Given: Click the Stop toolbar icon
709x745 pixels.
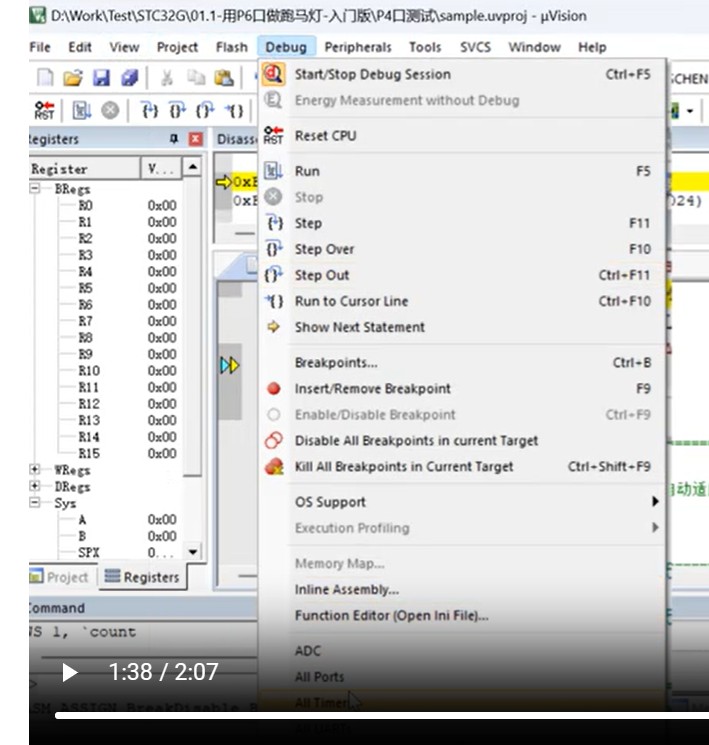Looking at the screenshot, I should [x=110, y=111].
